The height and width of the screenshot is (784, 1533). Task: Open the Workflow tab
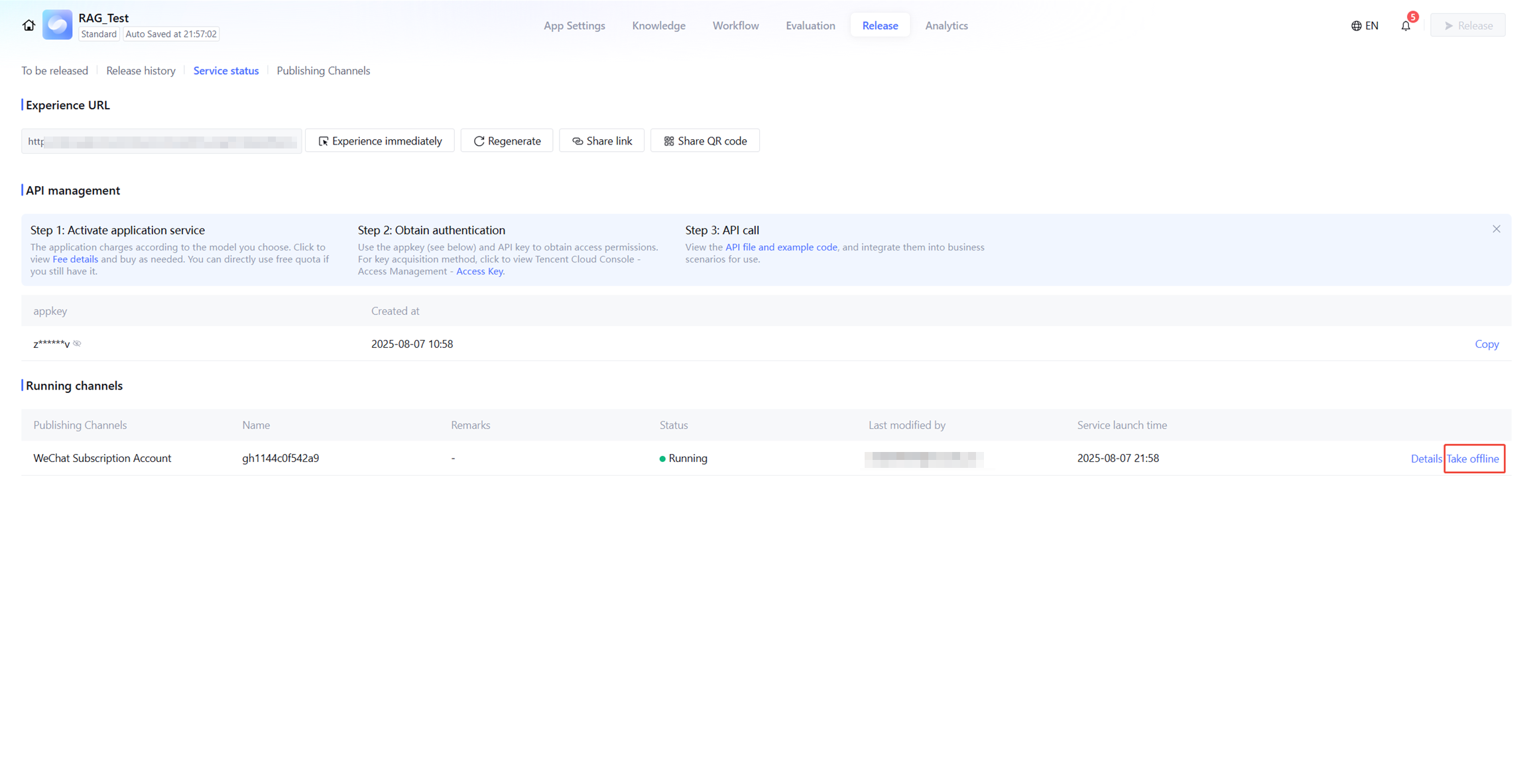click(x=735, y=26)
